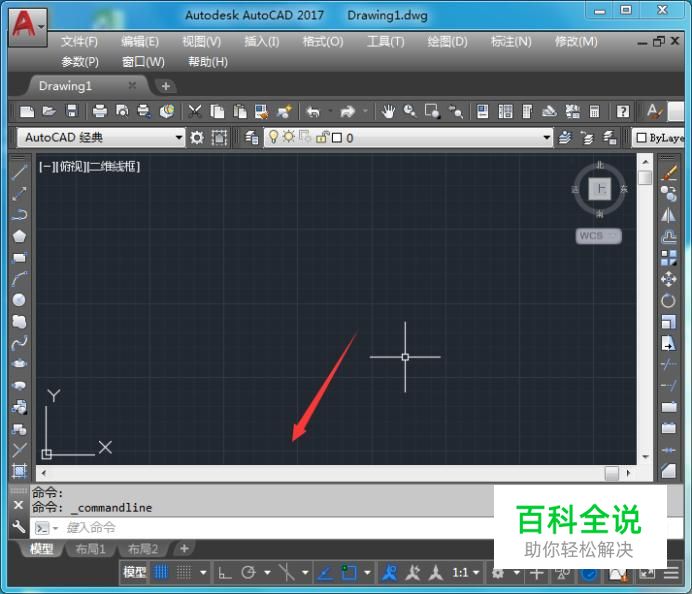Click the command line customize wrench
Viewport: 692px width, 594px height.
pos(19,527)
